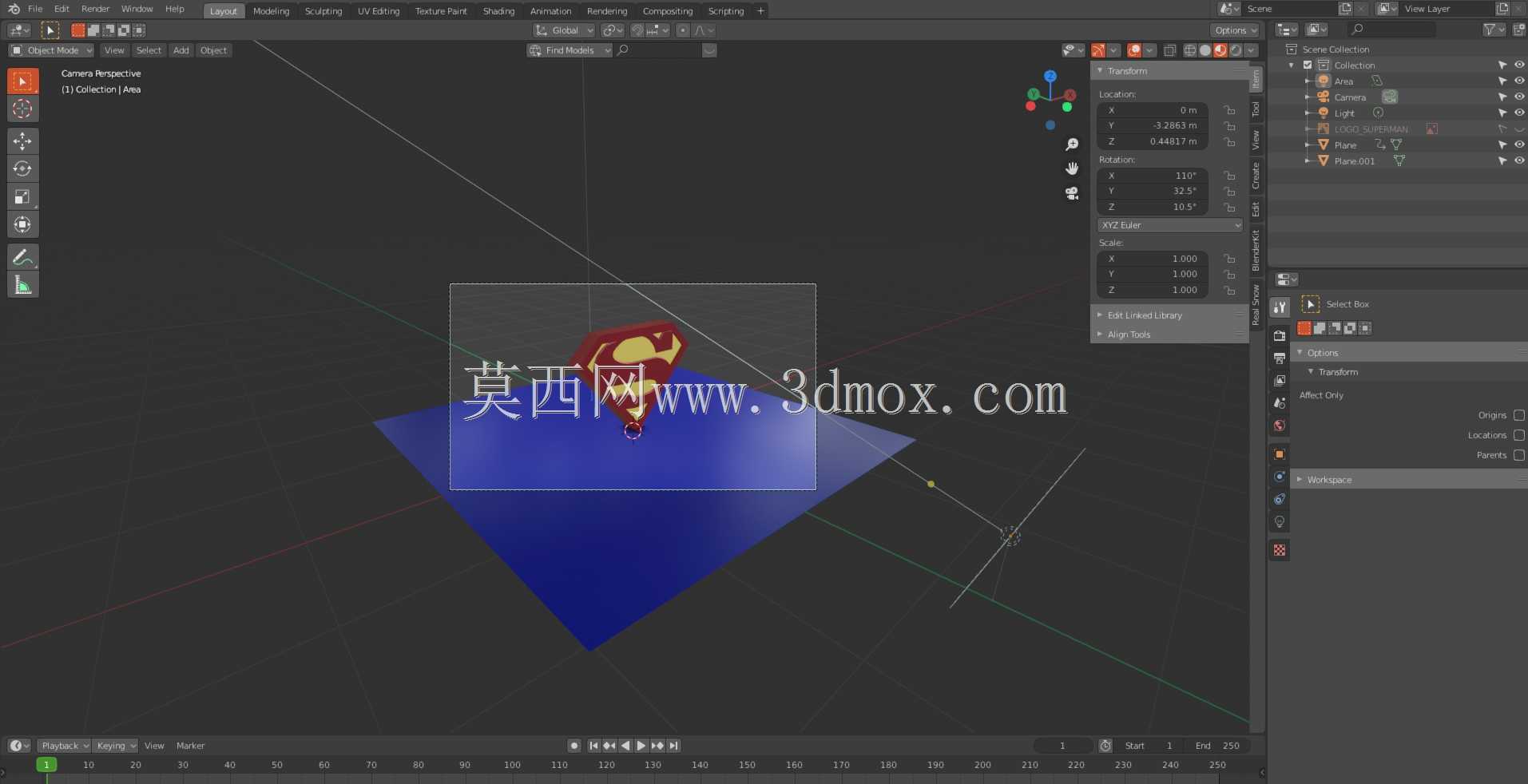Viewport: 1528px width, 784px height.
Task: Pick the Annotate pencil tool
Action: click(x=22, y=257)
